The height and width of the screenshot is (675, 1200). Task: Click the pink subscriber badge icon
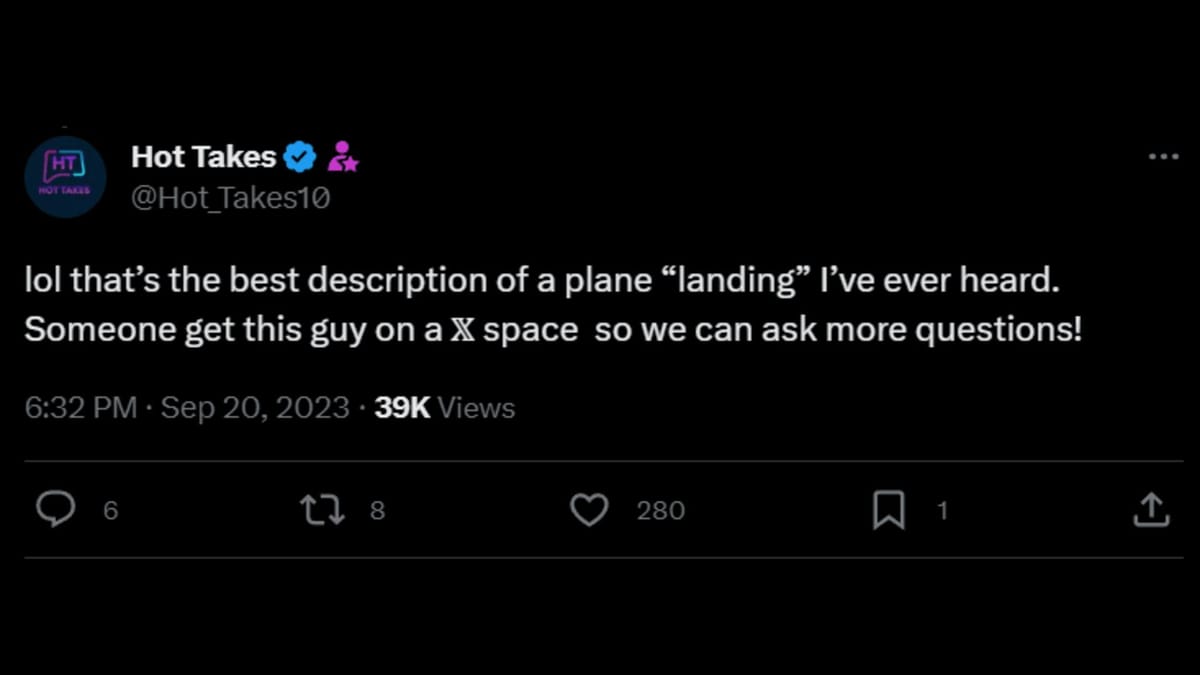(x=343, y=157)
